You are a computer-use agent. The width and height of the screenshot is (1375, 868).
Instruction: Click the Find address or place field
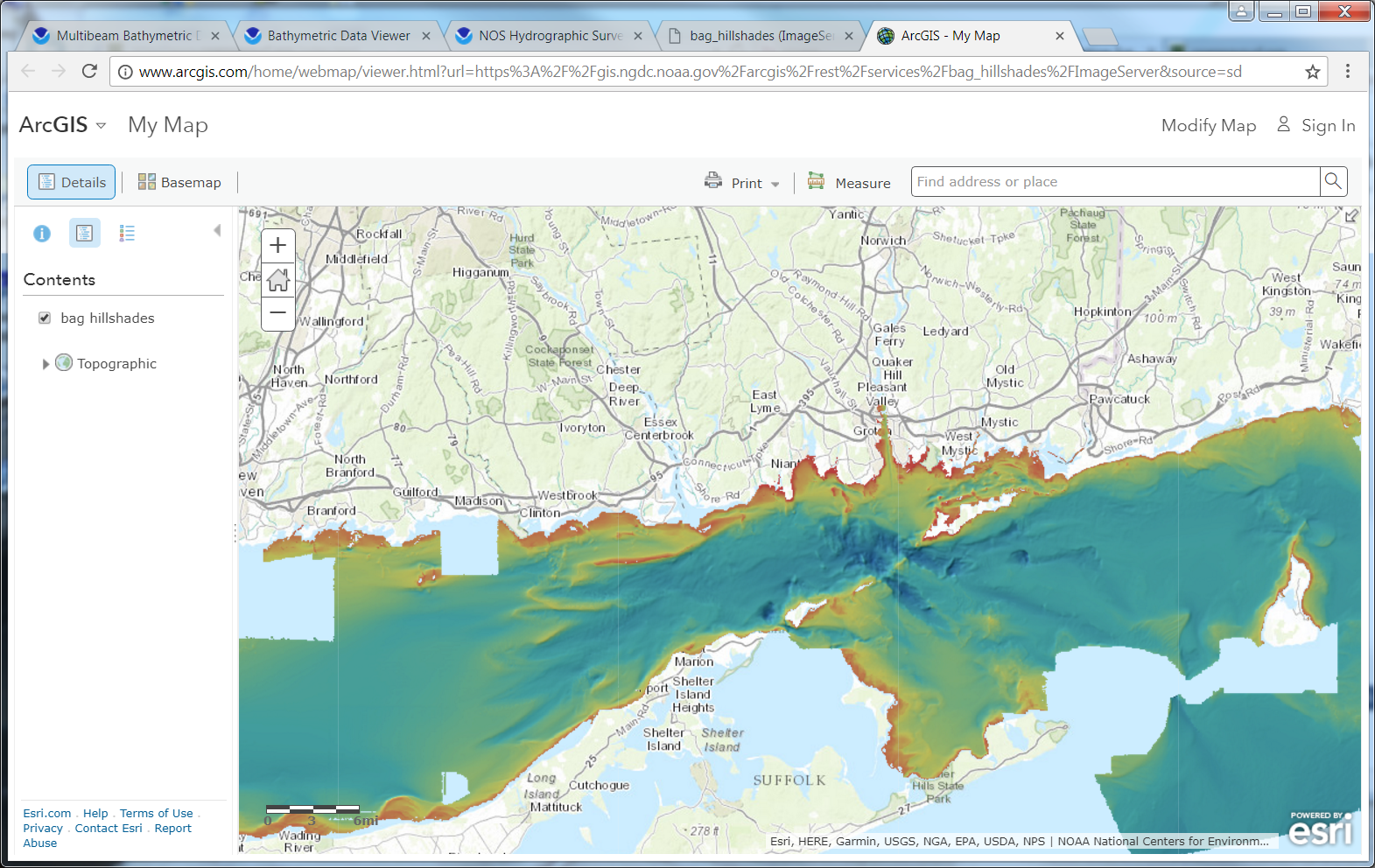(1114, 181)
